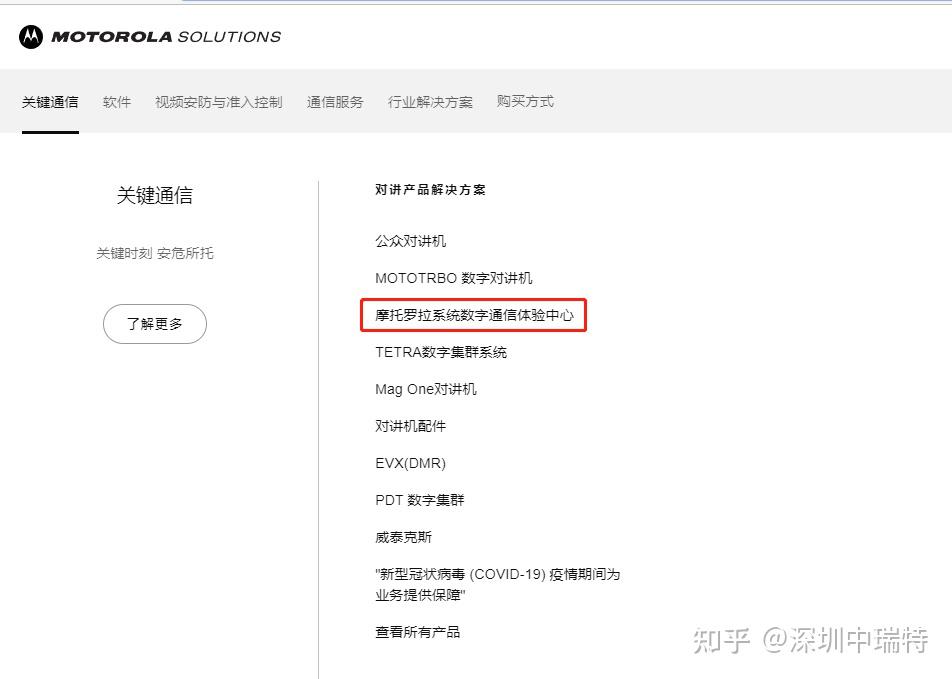Click the 关键时刻 安危所托 tagline
Screen dimensions: 952x679
pyautogui.click(x=155, y=253)
